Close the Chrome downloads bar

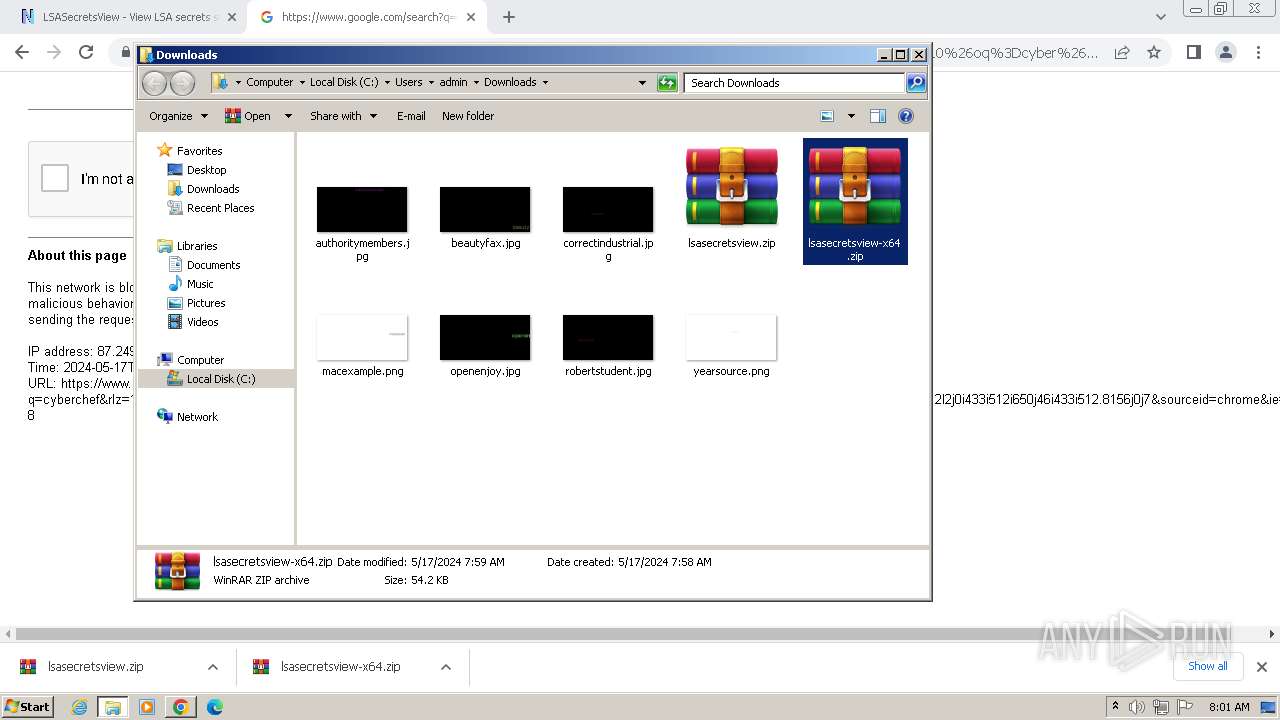tap(1262, 667)
